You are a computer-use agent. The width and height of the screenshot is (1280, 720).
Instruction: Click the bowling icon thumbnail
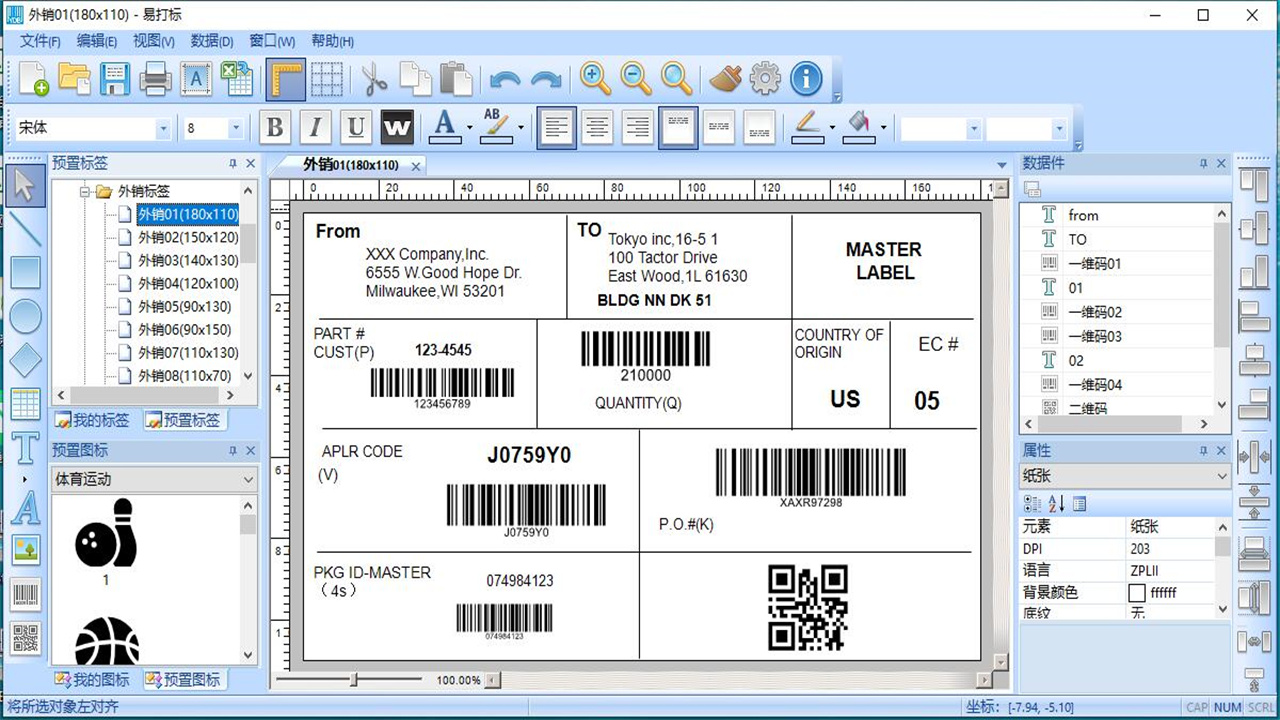point(106,533)
